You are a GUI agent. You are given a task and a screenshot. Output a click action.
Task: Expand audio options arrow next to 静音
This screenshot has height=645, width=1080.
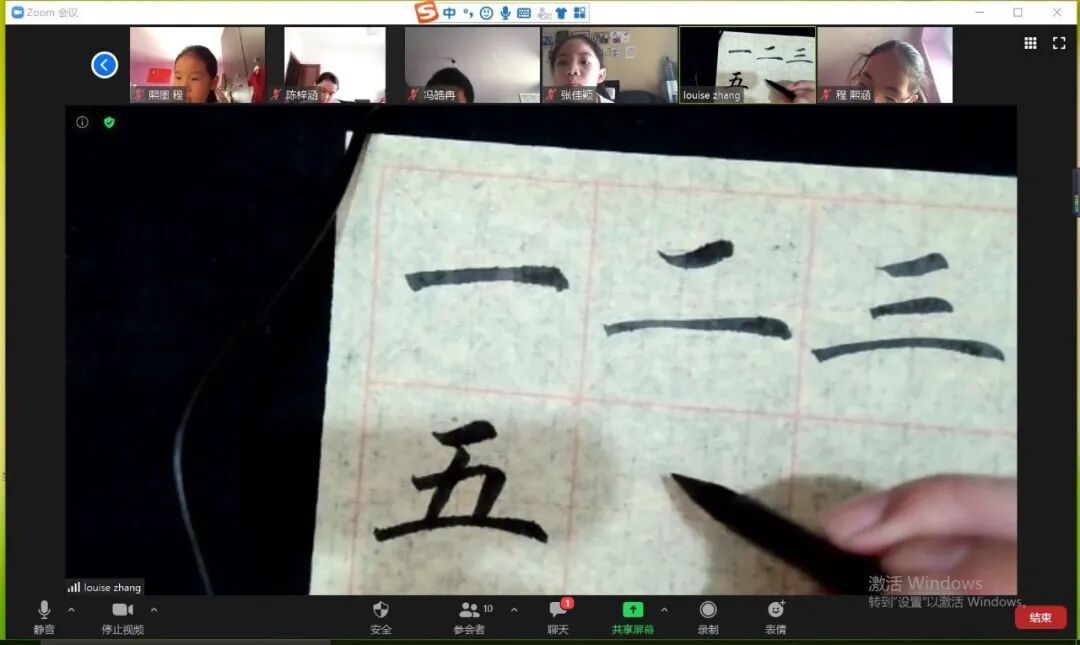click(x=72, y=610)
